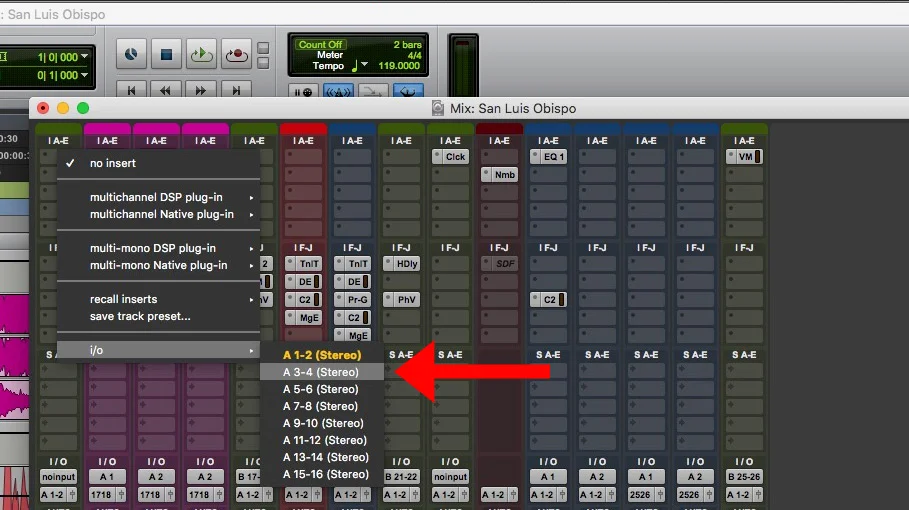Choose multi-mono DSP plug-in menu entry
909x510 pixels.
point(158,248)
